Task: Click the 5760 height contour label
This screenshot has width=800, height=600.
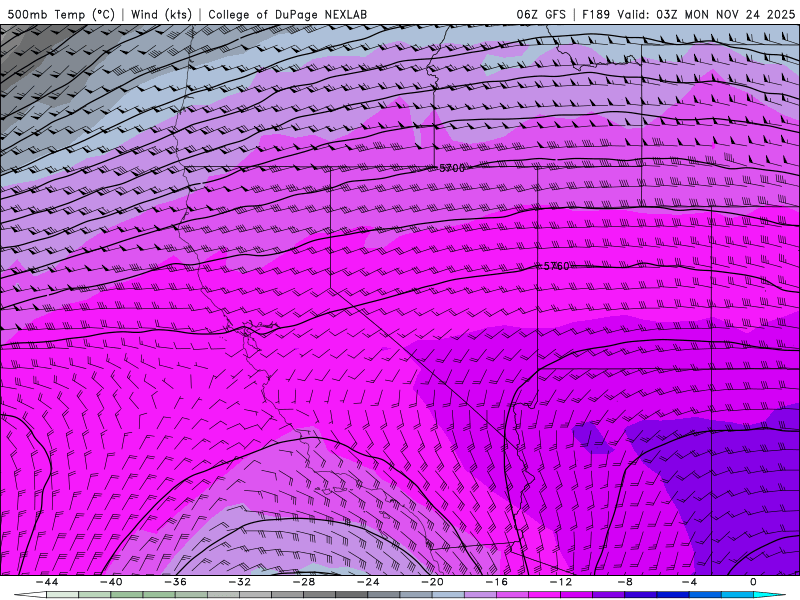Action: 556,266
